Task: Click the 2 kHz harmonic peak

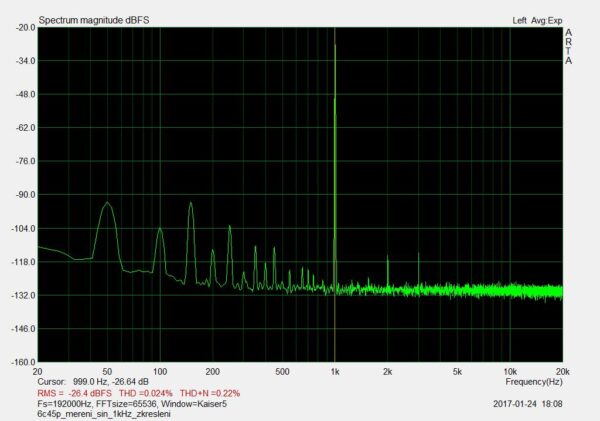Action: (x=388, y=256)
